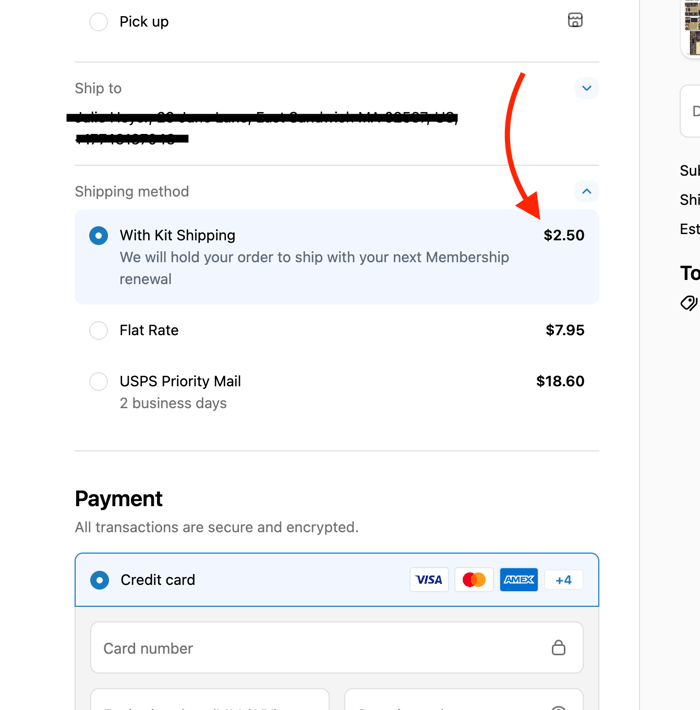Choose the Flat Rate shipping radio button
This screenshot has width=700, height=710.
click(x=98, y=330)
